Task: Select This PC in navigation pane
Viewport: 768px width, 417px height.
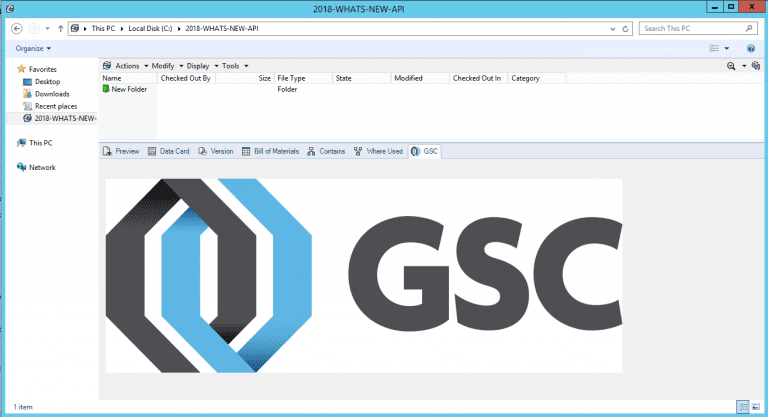Action: [x=34, y=143]
